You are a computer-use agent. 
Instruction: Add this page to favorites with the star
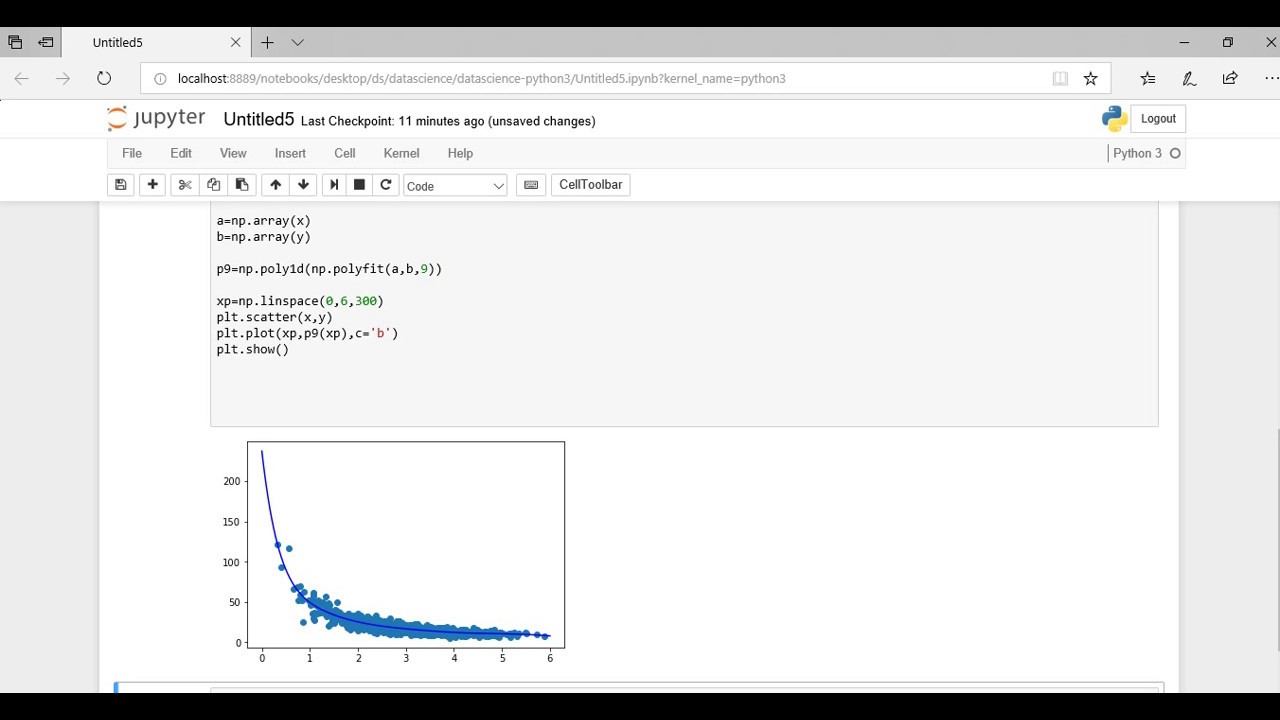(1091, 78)
